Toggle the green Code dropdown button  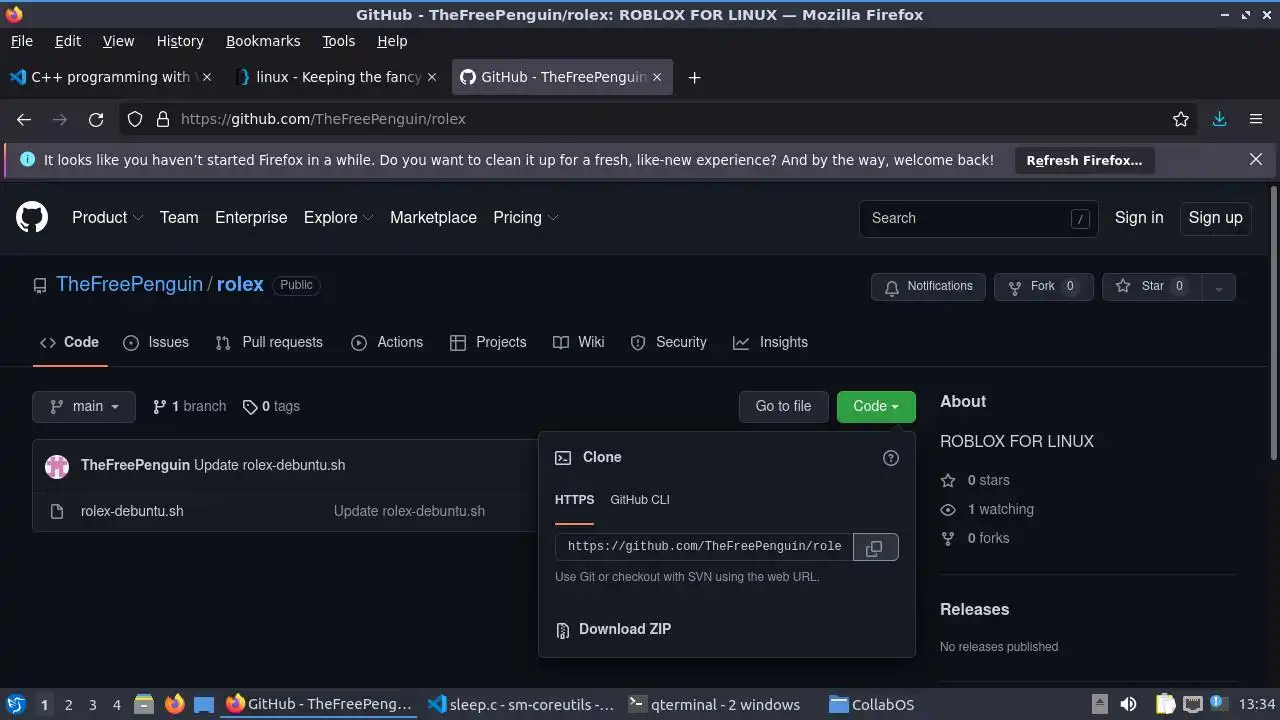click(876, 406)
